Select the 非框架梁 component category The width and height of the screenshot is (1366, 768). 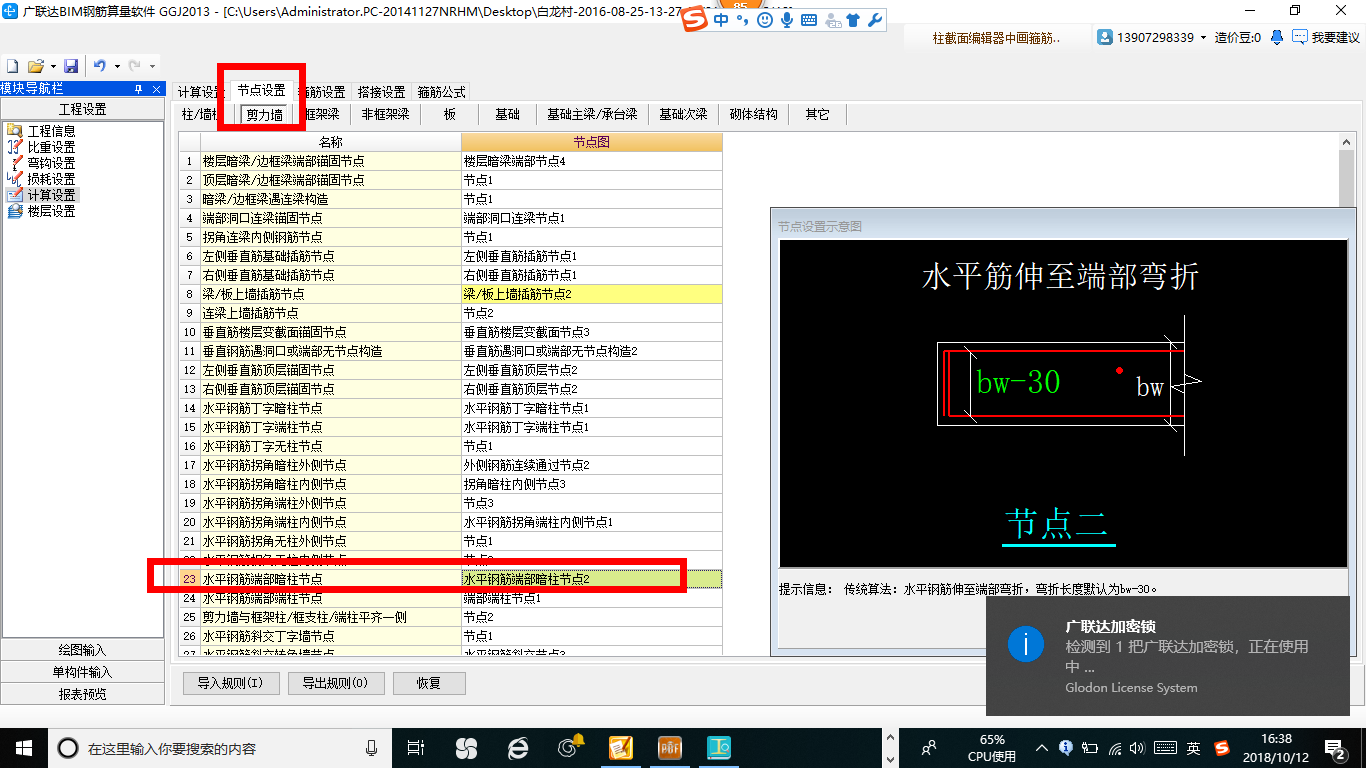(x=386, y=114)
